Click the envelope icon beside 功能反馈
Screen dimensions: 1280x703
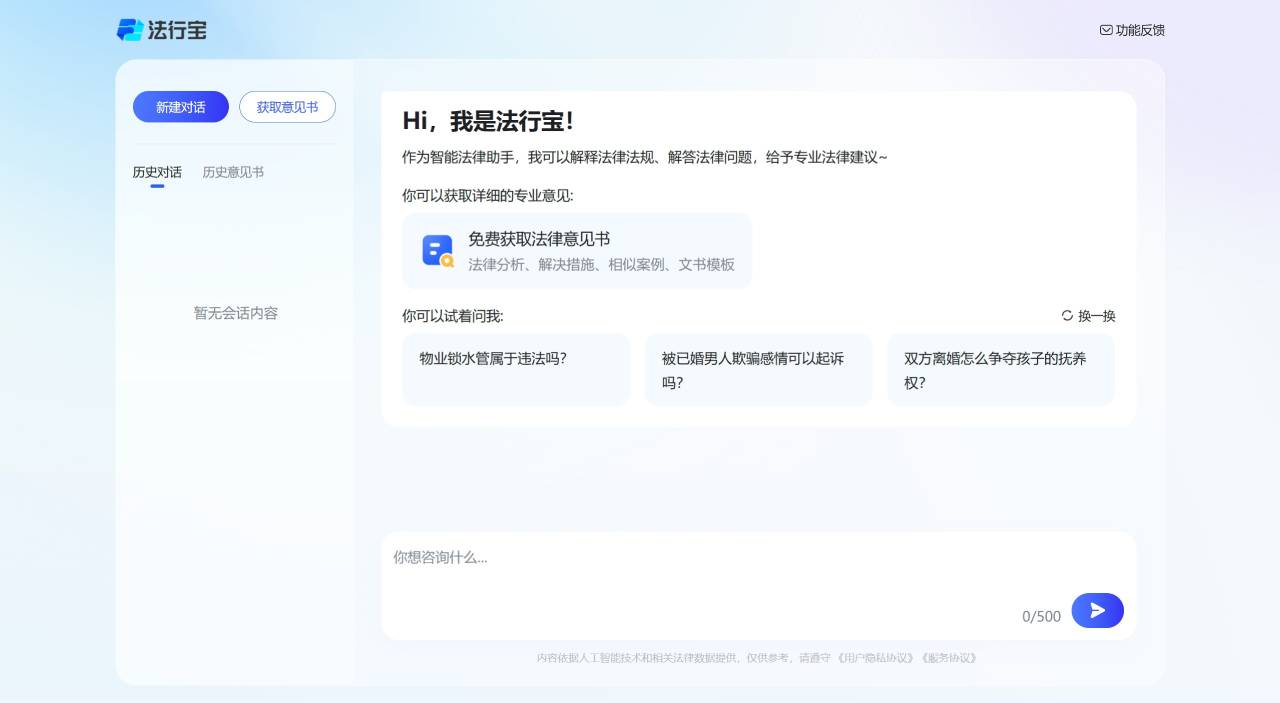point(1106,31)
